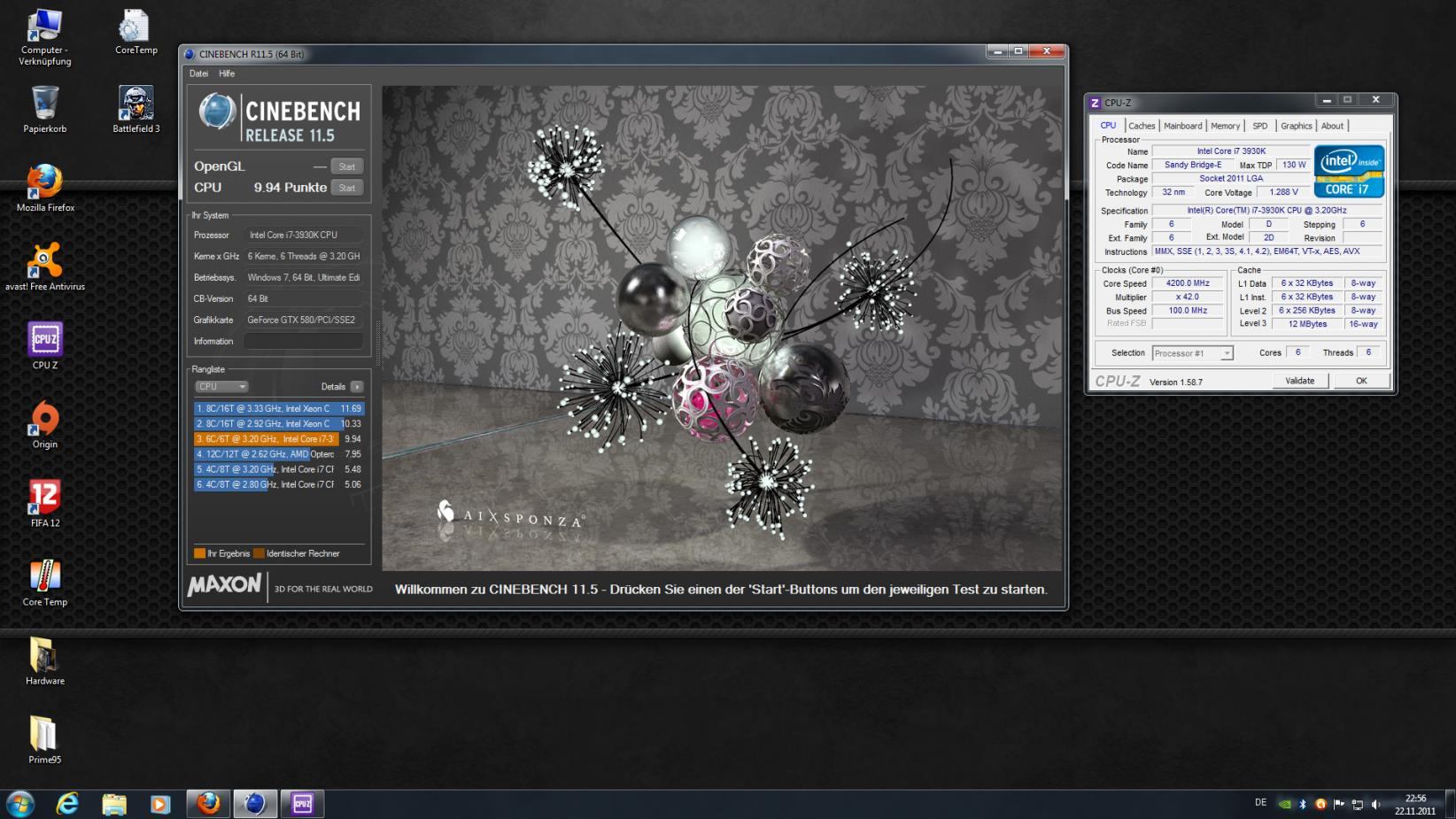Click the Core Voltage value 1.288 V
The height and width of the screenshot is (819, 1456).
point(1282,192)
